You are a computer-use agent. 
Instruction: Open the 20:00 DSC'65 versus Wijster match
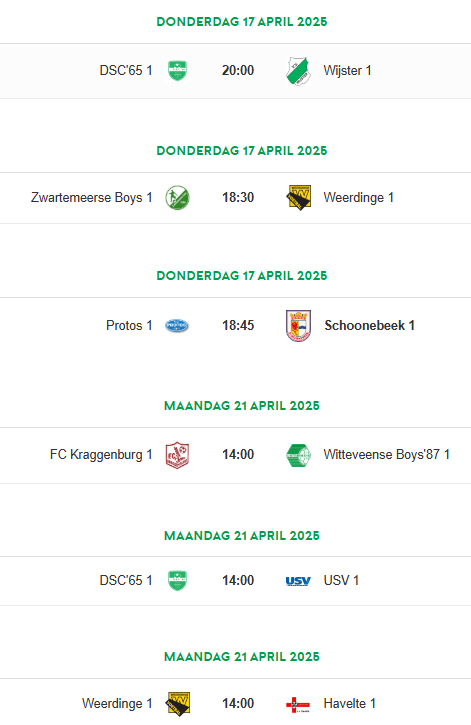pos(235,71)
